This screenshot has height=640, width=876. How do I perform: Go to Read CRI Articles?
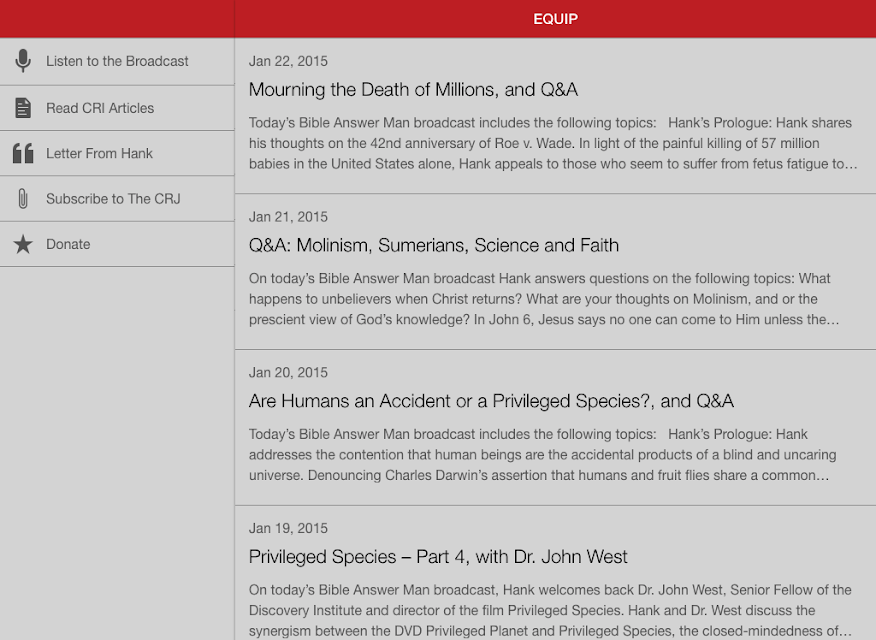[117, 108]
